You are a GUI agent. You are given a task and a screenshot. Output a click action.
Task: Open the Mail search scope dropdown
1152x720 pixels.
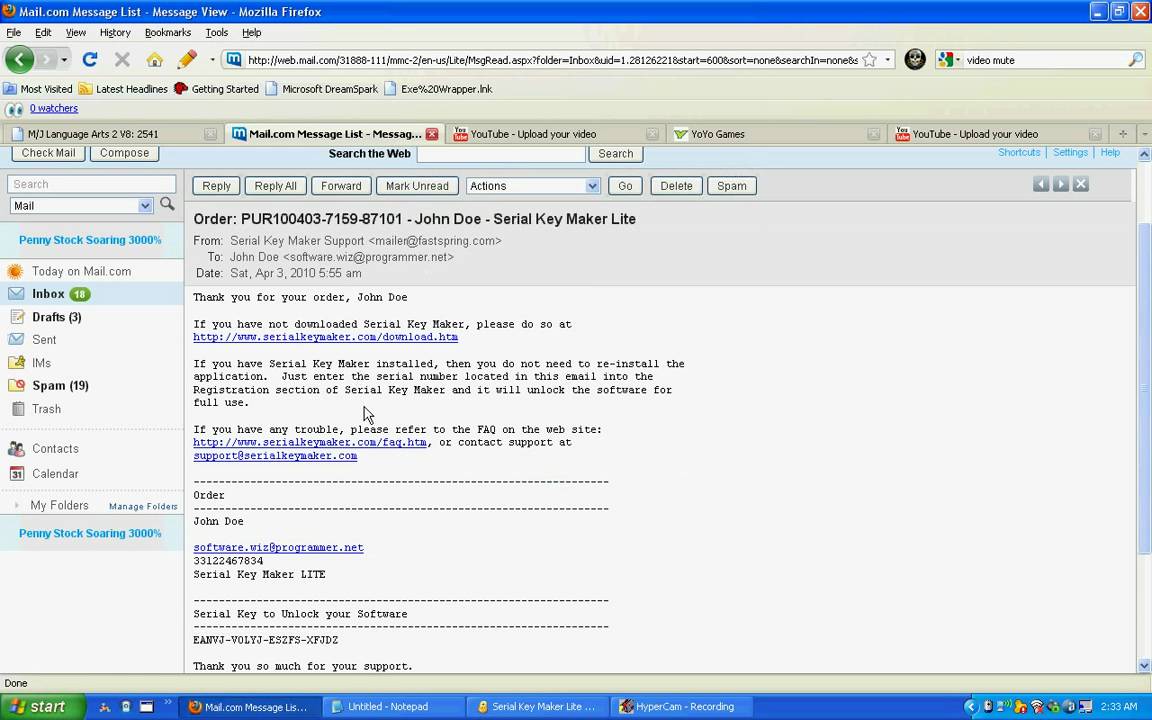(x=145, y=206)
